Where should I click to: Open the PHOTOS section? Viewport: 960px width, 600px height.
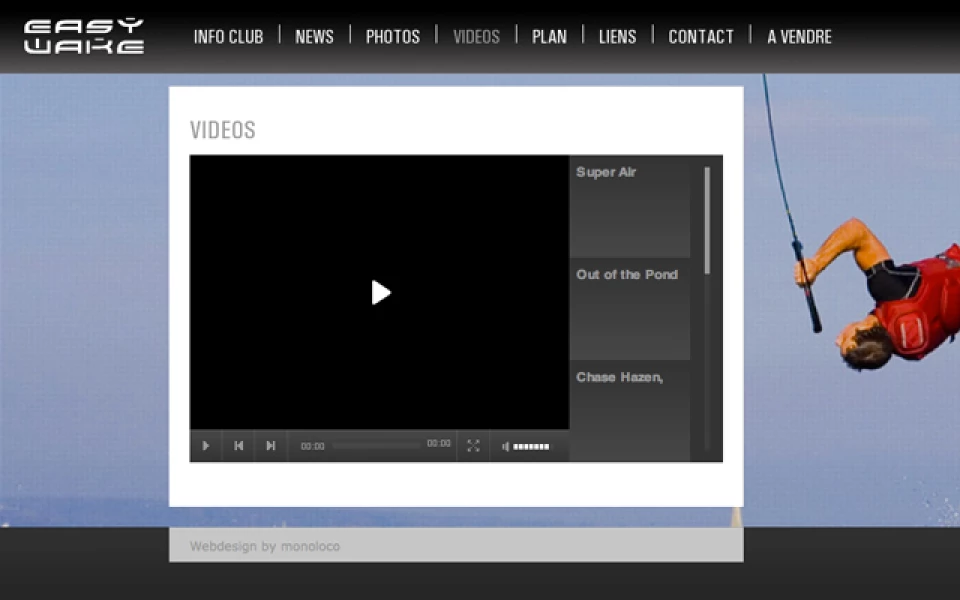tap(392, 37)
